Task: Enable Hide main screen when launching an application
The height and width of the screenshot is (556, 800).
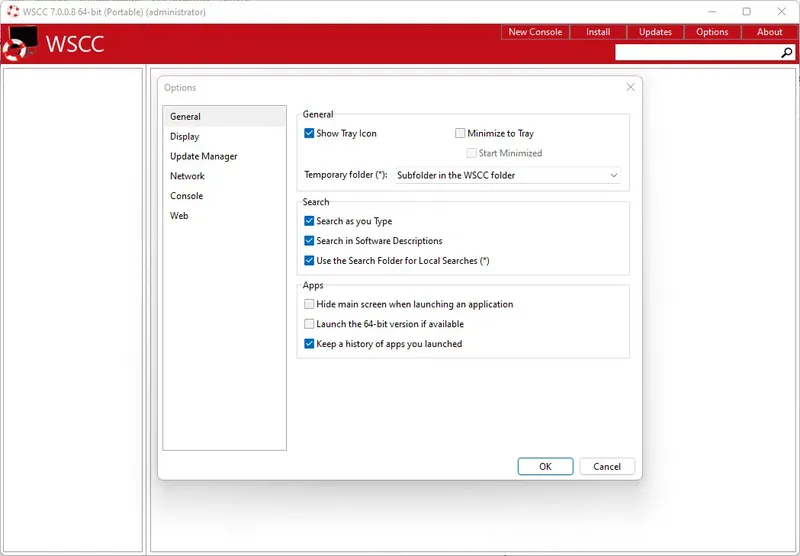Action: coord(309,304)
